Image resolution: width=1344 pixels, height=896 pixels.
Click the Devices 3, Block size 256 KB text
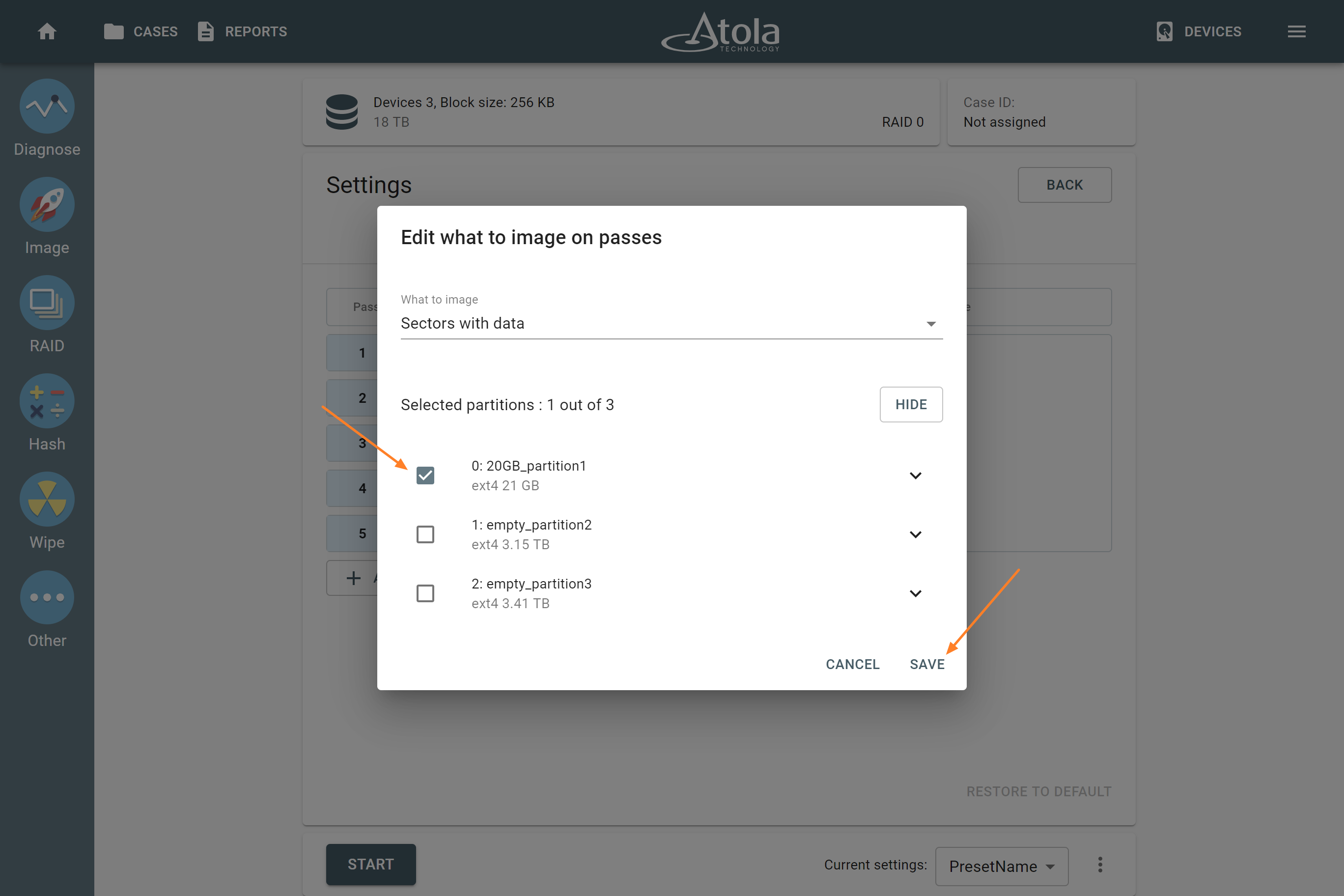(x=463, y=102)
